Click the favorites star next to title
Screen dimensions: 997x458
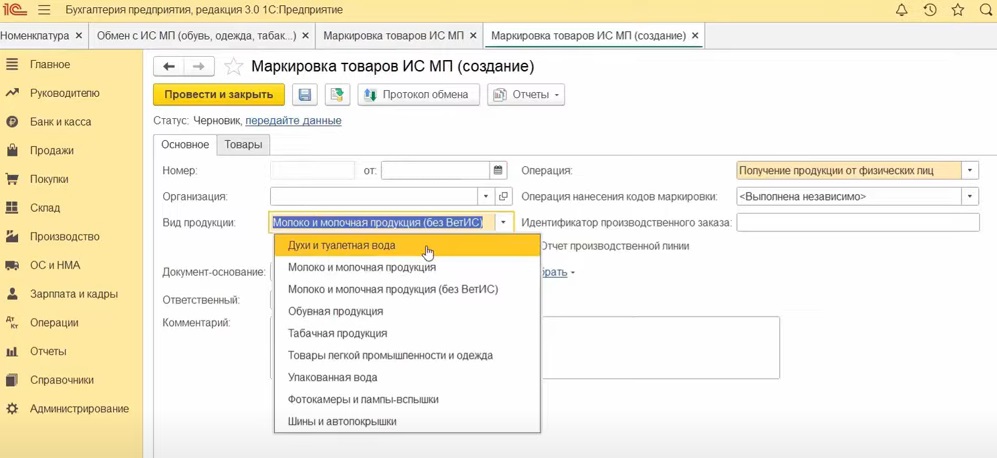234,67
